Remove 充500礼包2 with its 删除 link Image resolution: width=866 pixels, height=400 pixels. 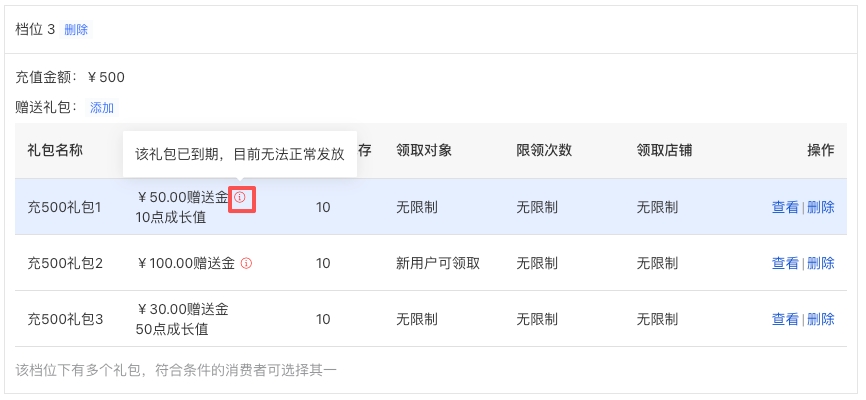click(x=821, y=264)
